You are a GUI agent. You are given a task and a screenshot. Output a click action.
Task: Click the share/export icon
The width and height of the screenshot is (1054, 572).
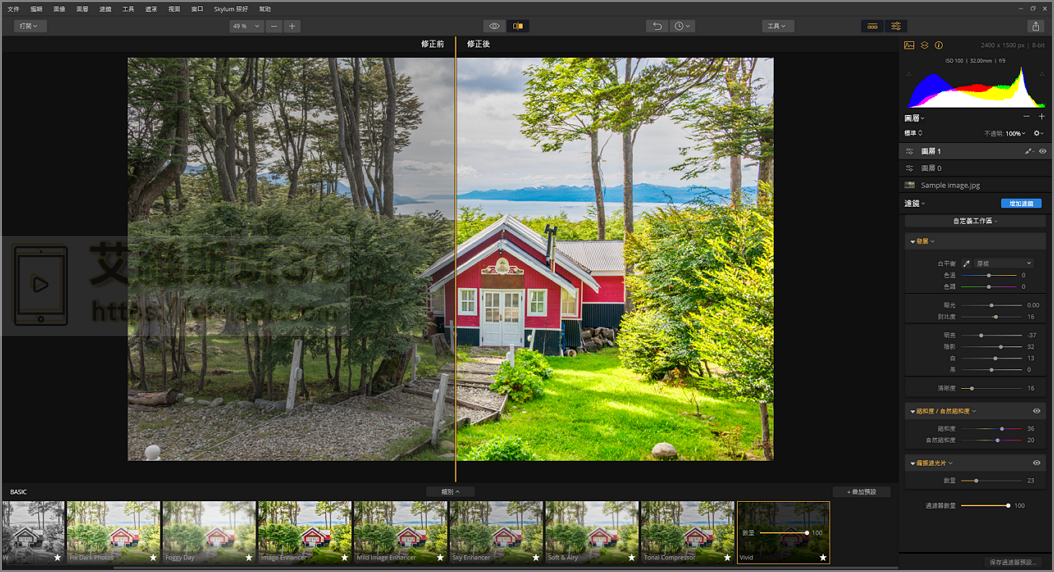1035,26
